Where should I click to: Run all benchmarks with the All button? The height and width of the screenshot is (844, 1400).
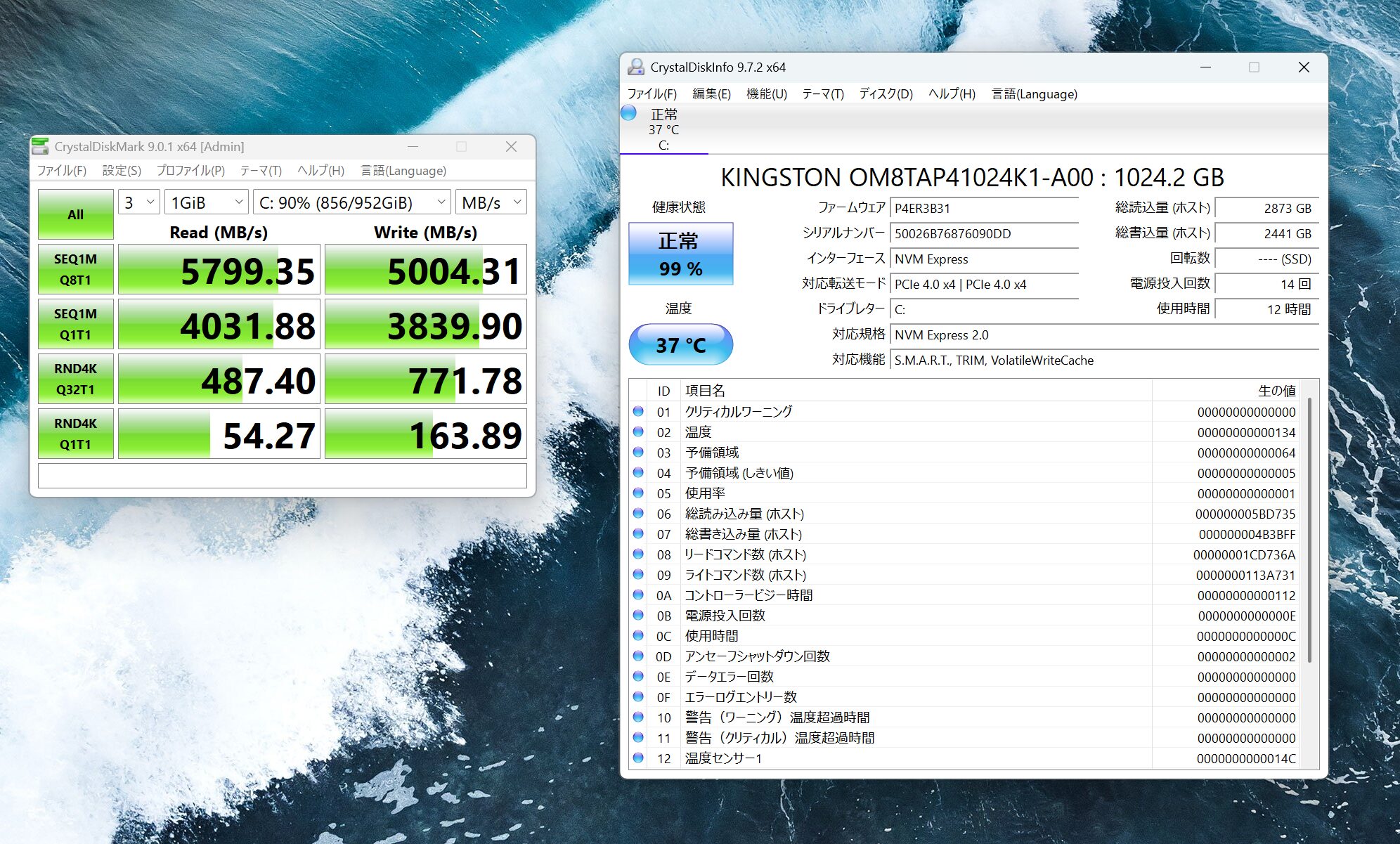pyautogui.click(x=75, y=214)
